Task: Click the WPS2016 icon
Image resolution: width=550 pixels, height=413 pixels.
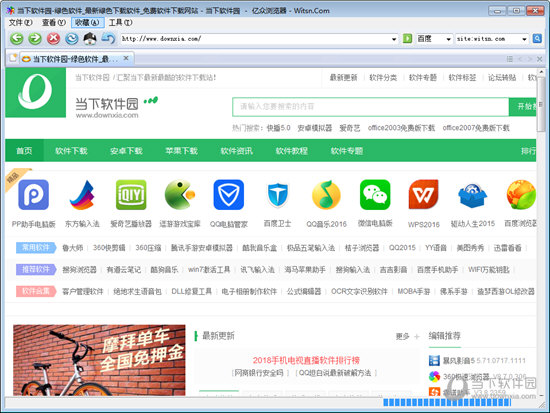Action: pos(424,195)
